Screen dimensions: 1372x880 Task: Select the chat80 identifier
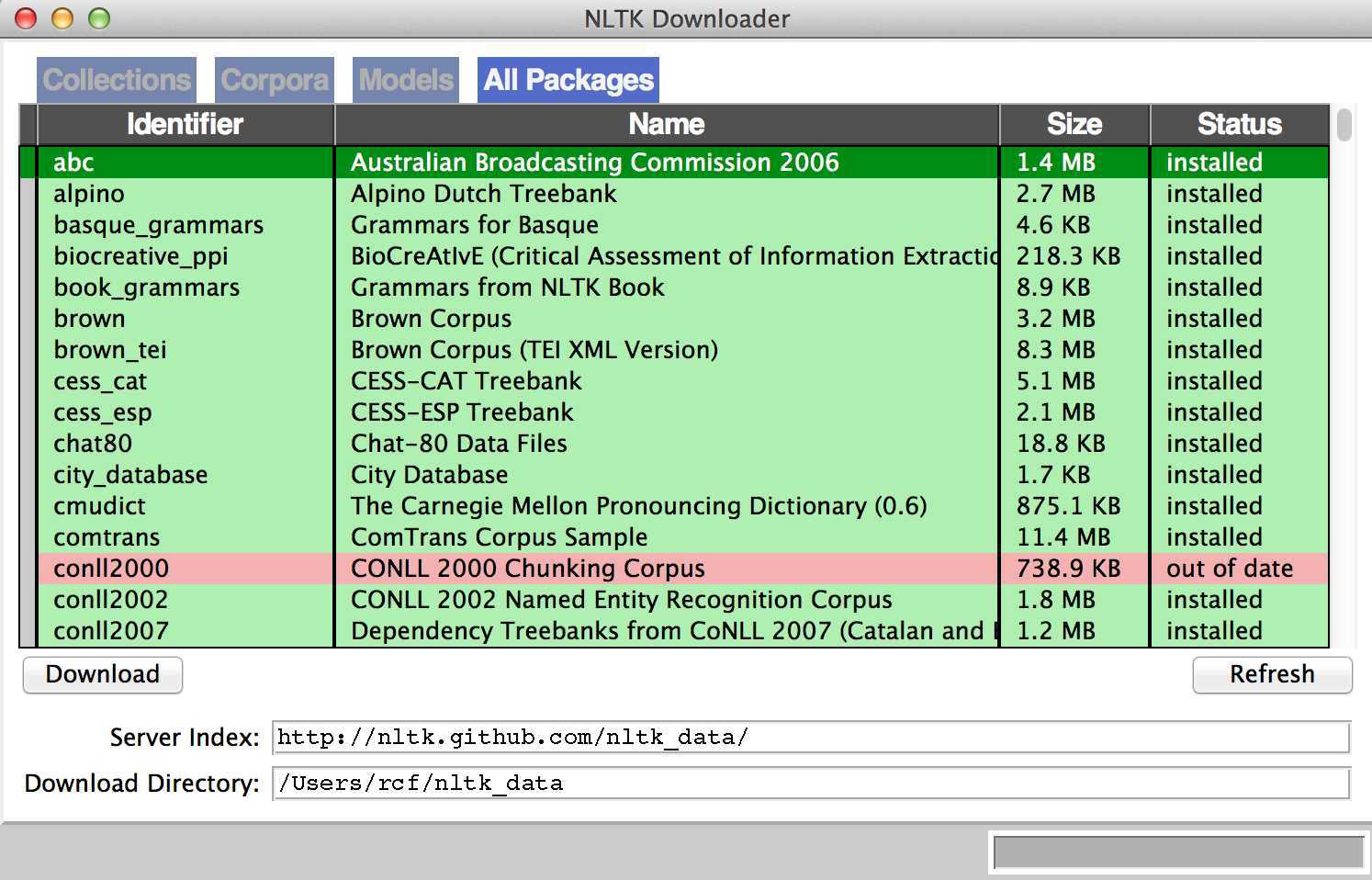coord(93,444)
